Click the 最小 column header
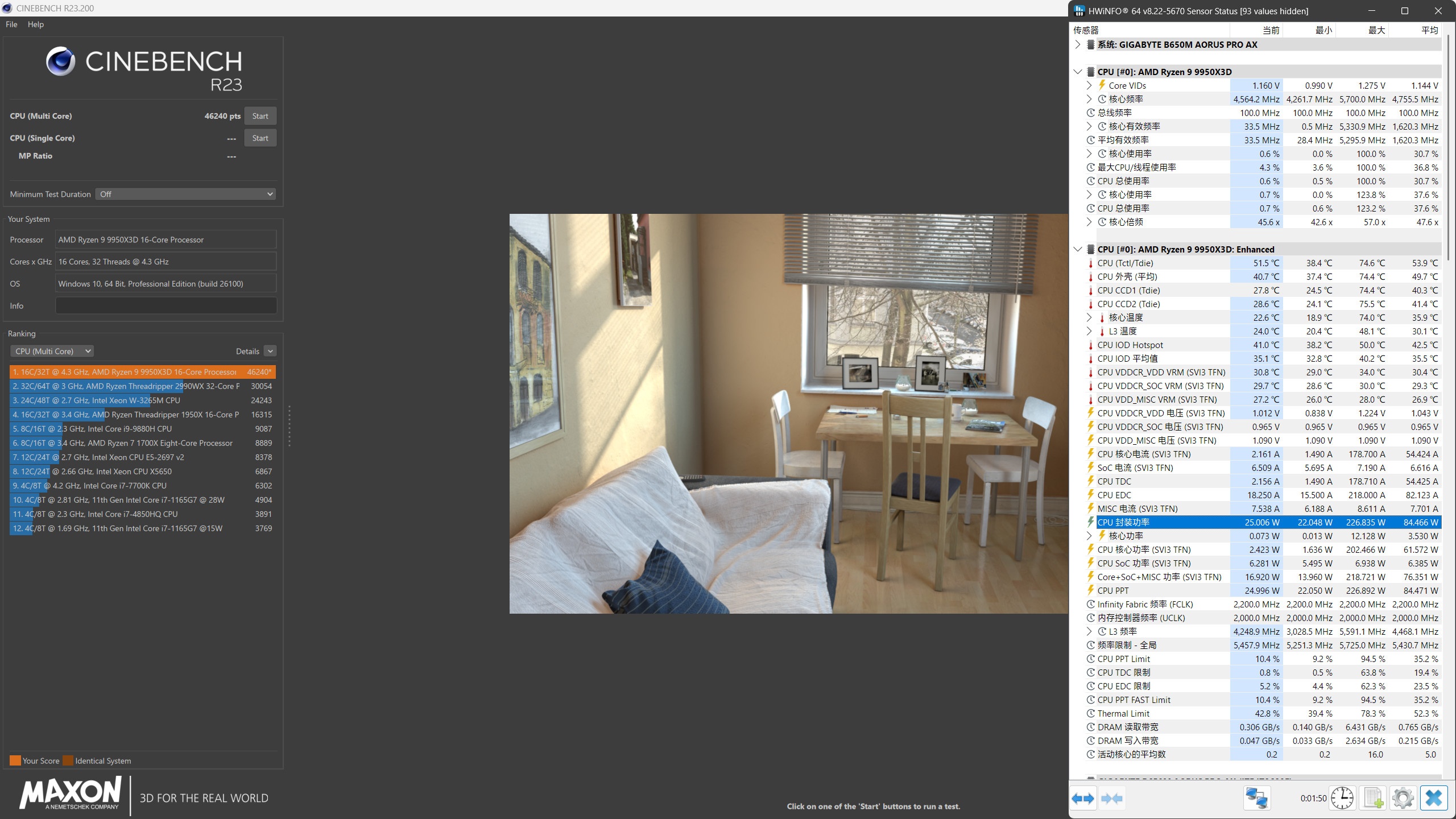The width and height of the screenshot is (1456, 819). click(x=1309, y=30)
